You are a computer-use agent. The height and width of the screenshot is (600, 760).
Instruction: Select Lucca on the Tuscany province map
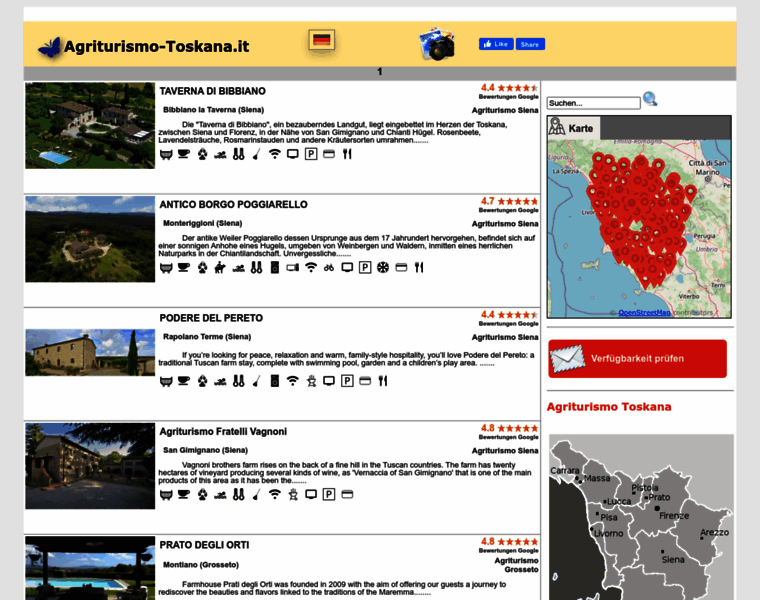pos(619,501)
